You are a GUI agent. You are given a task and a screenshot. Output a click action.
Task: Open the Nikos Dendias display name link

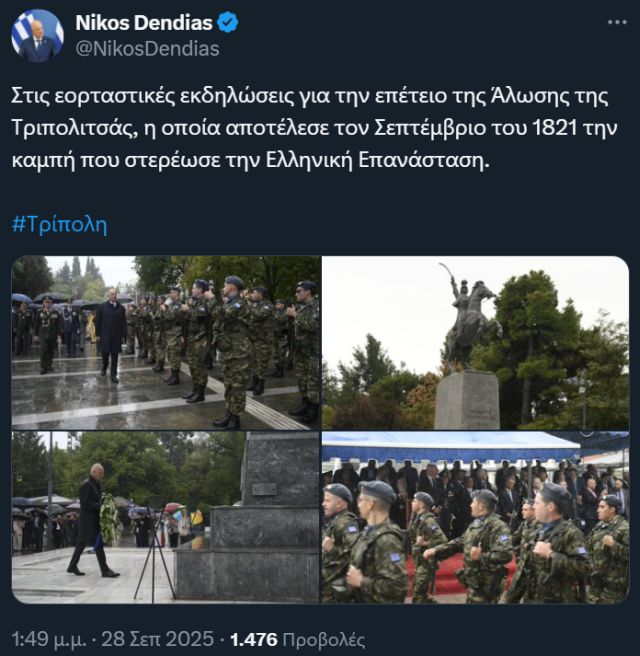click(144, 23)
